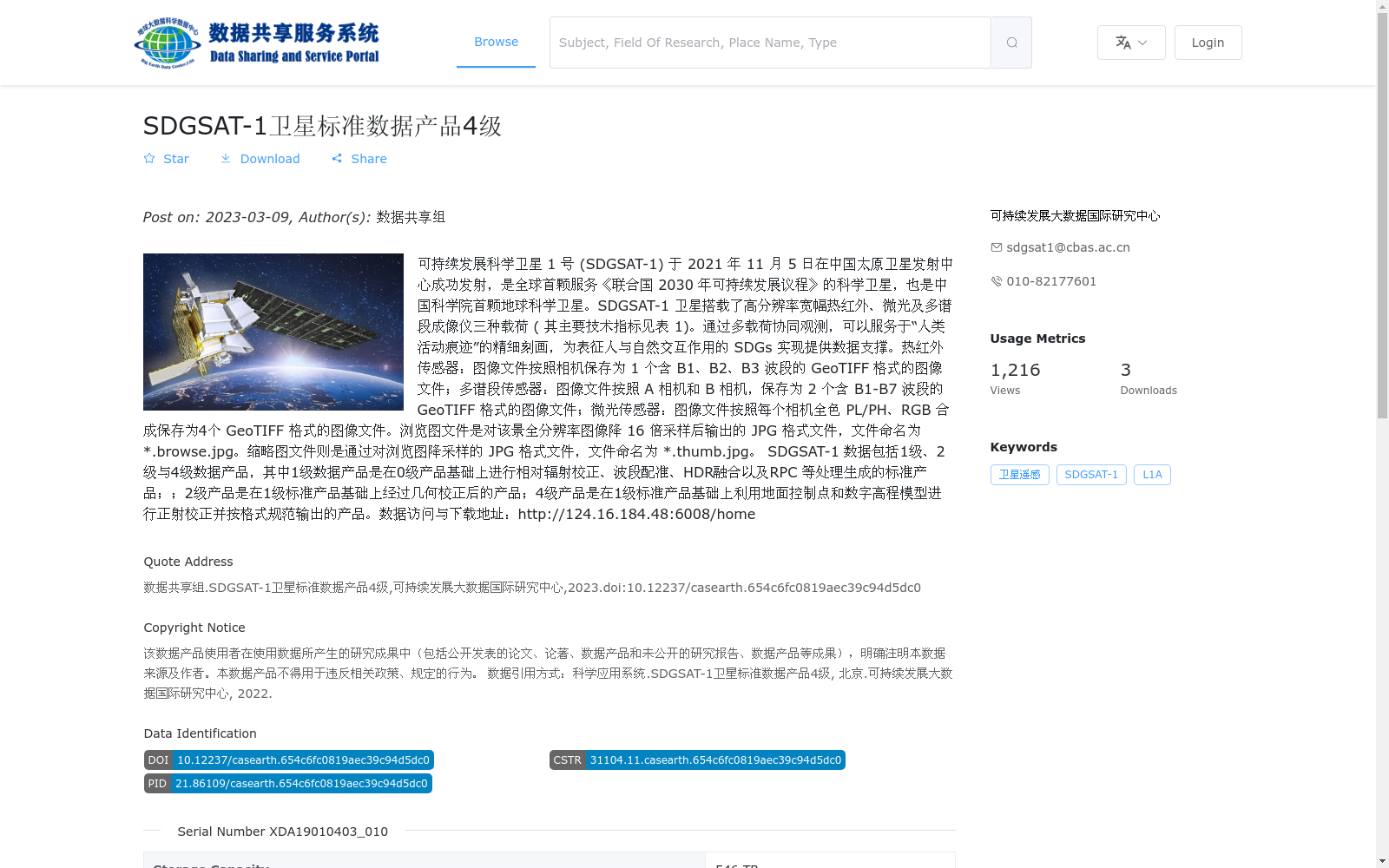Click the PID identifier badge
1389x868 pixels.
coord(287,784)
